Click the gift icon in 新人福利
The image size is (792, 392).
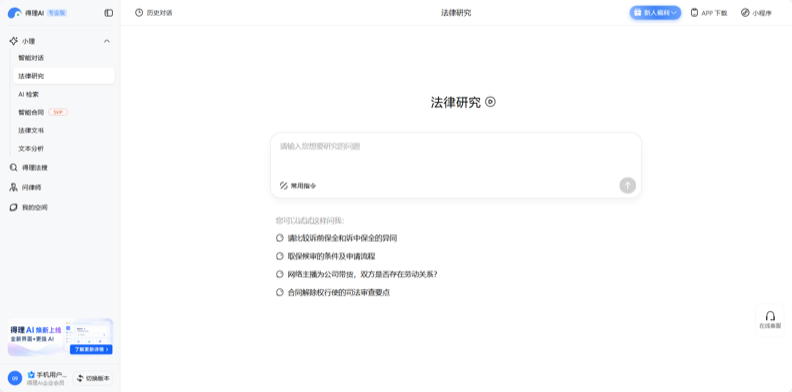[x=638, y=13]
